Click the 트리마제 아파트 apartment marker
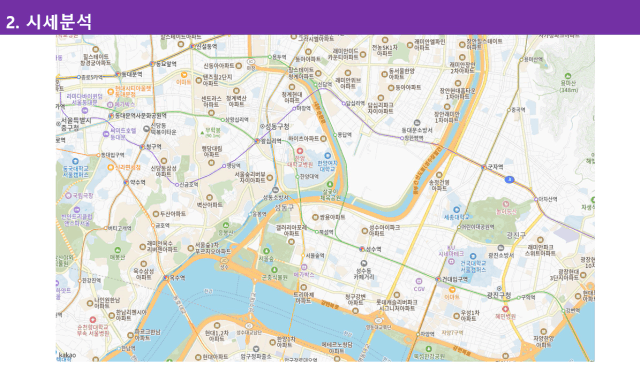640x367 pixels. 303,287
